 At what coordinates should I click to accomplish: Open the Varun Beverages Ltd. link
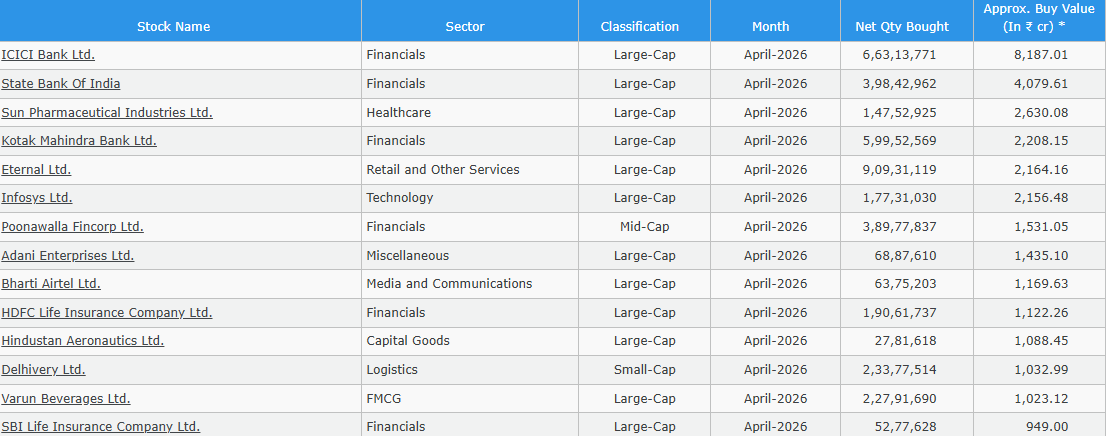[x=66, y=399]
